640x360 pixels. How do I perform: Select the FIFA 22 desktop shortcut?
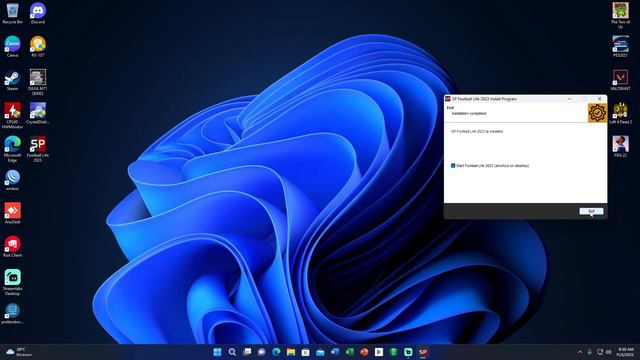[x=620, y=147]
